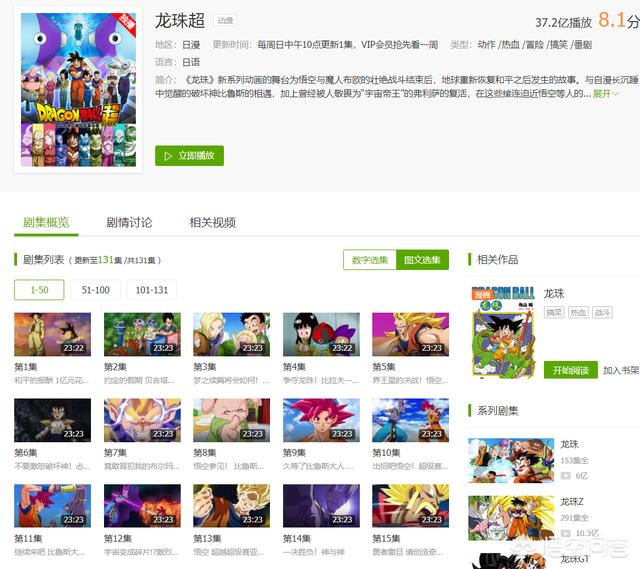Click the 日漫 region link
This screenshot has width=640, height=569.
[191, 45]
